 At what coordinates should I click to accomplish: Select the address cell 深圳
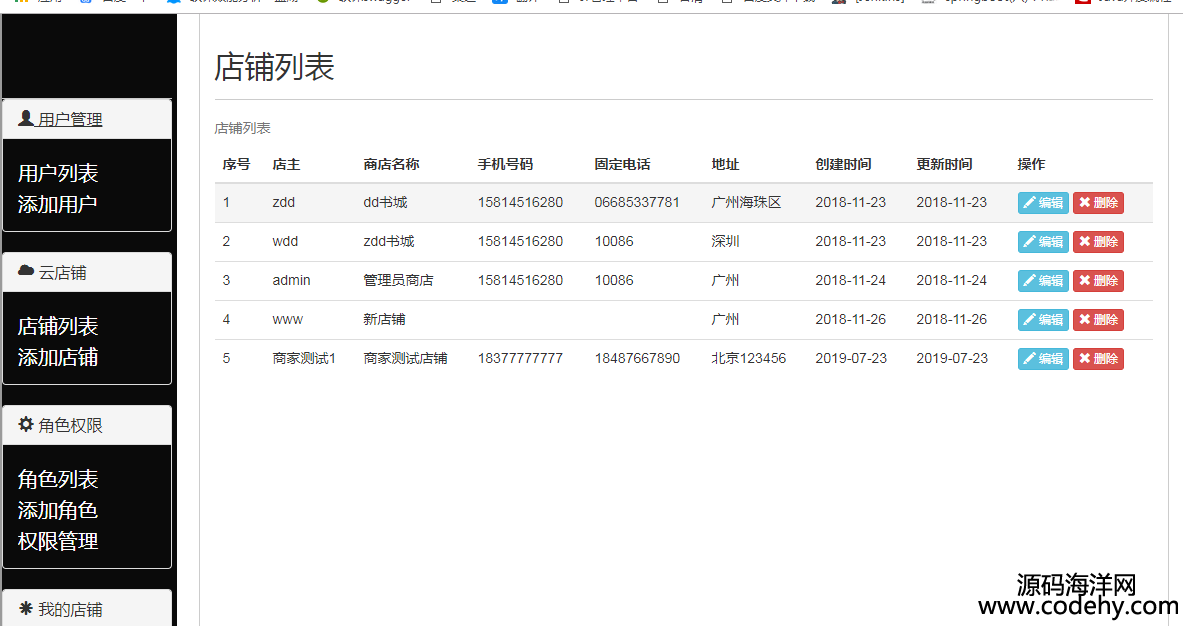(725, 241)
